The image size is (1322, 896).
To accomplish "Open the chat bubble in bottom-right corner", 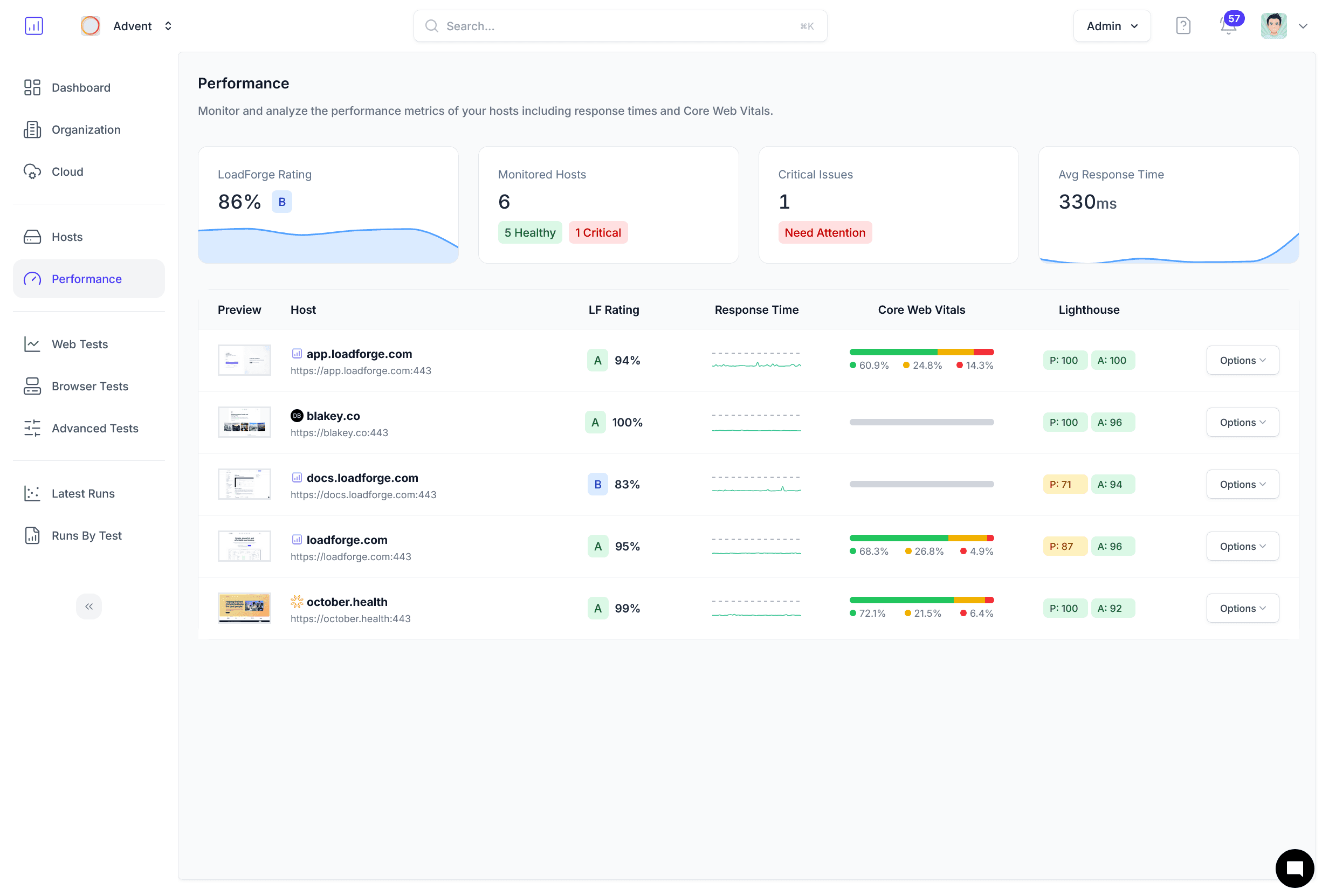I will pyautogui.click(x=1294, y=867).
